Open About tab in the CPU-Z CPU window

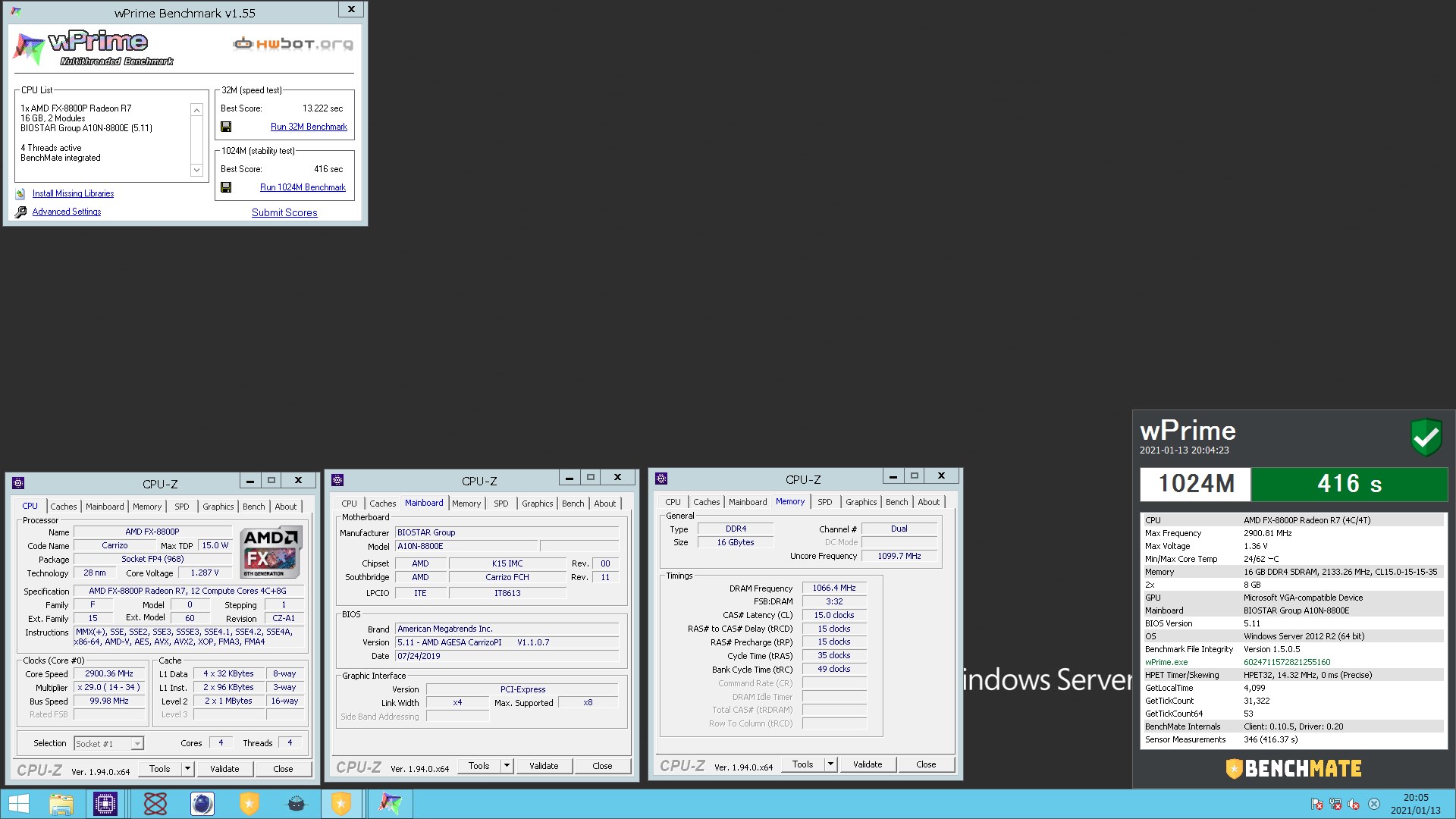(x=286, y=507)
